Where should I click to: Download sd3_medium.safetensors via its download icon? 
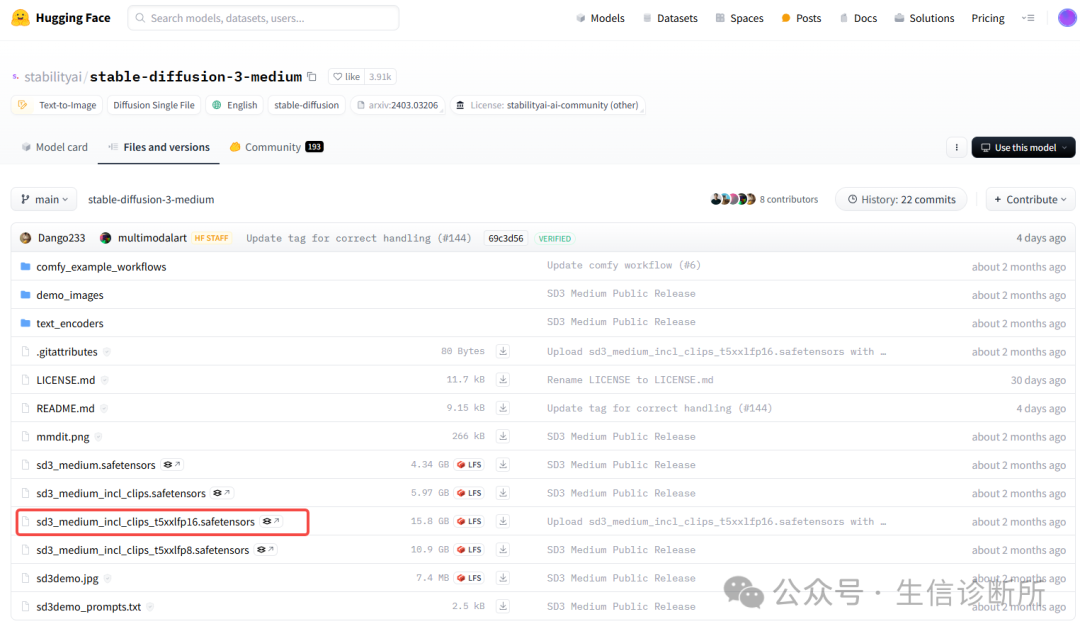tap(503, 464)
